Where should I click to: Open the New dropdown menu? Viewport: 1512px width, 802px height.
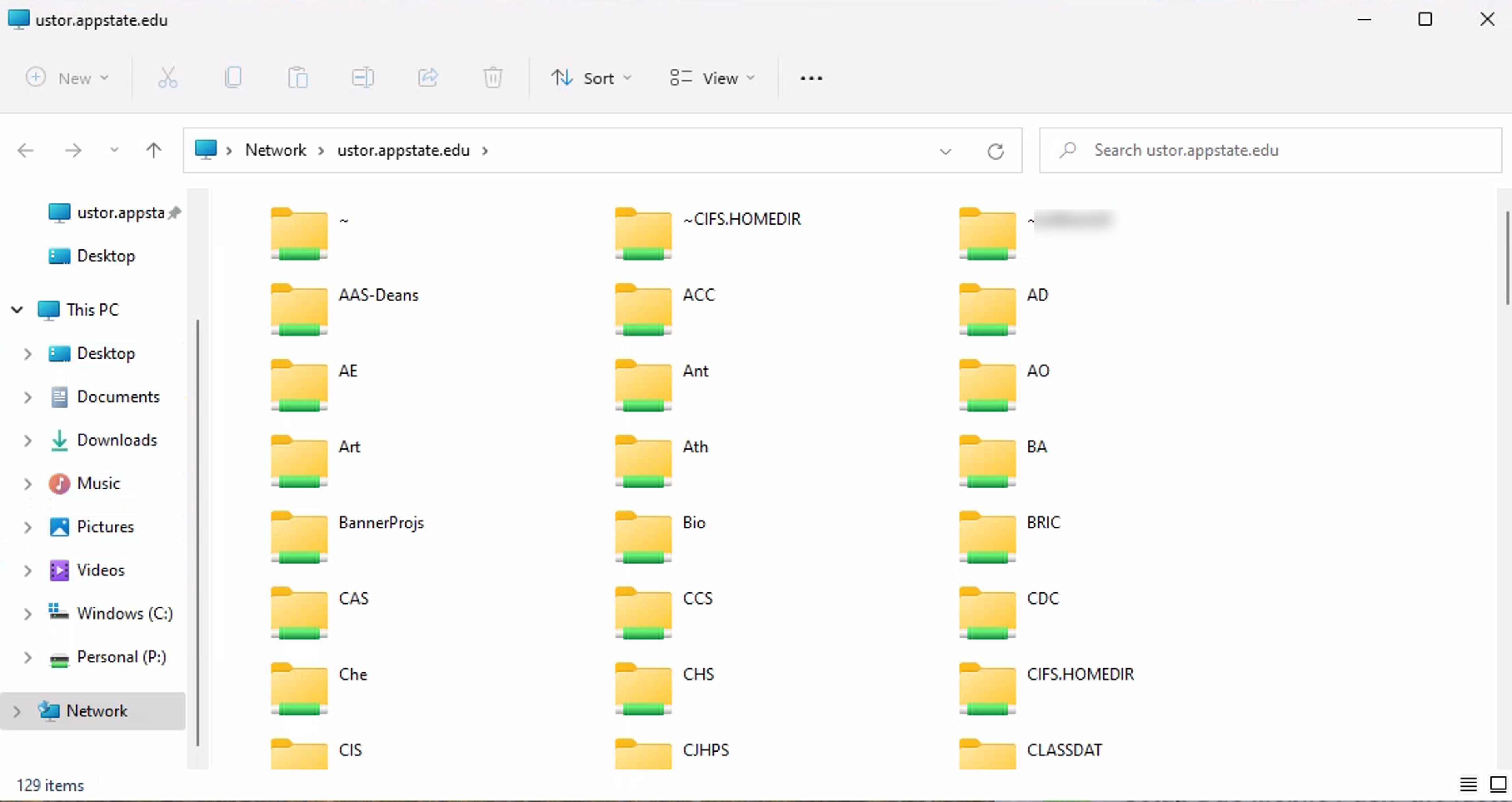pyautogui.click(x=67, y=78)
